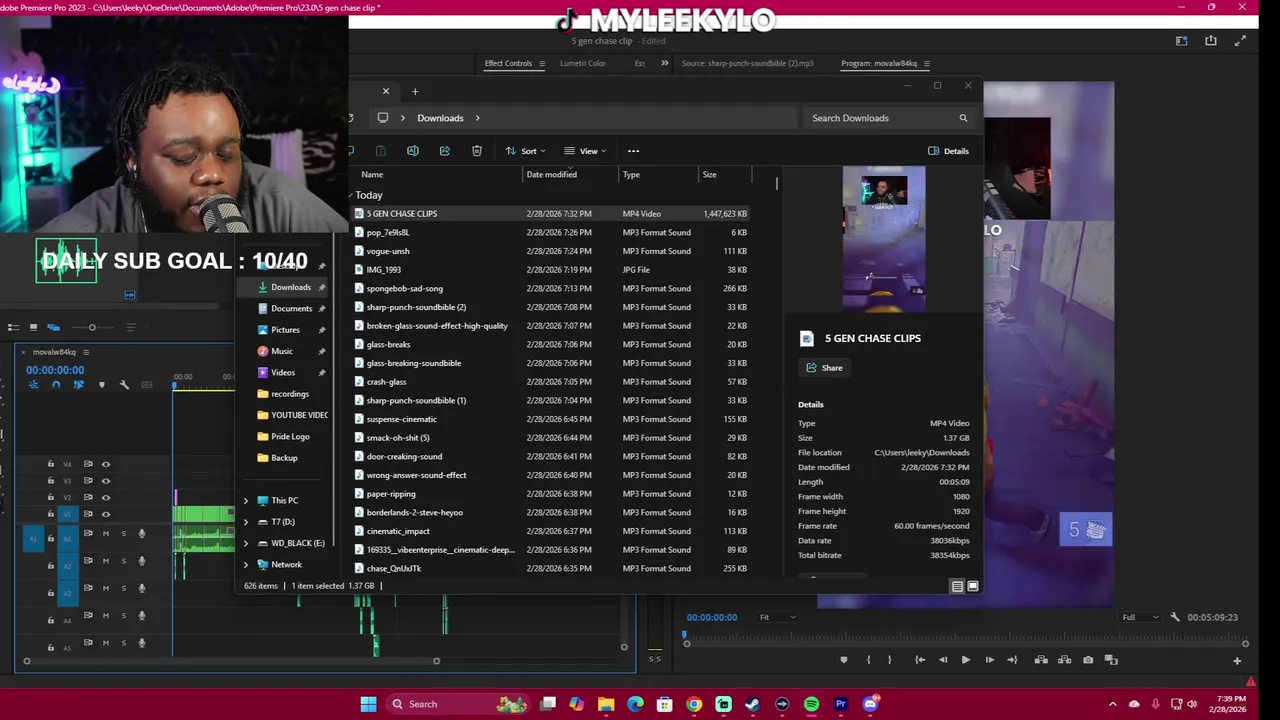Screen dimensions: 1280x720
Task: Click Play button in Program monitor
Action: (965, 660)
